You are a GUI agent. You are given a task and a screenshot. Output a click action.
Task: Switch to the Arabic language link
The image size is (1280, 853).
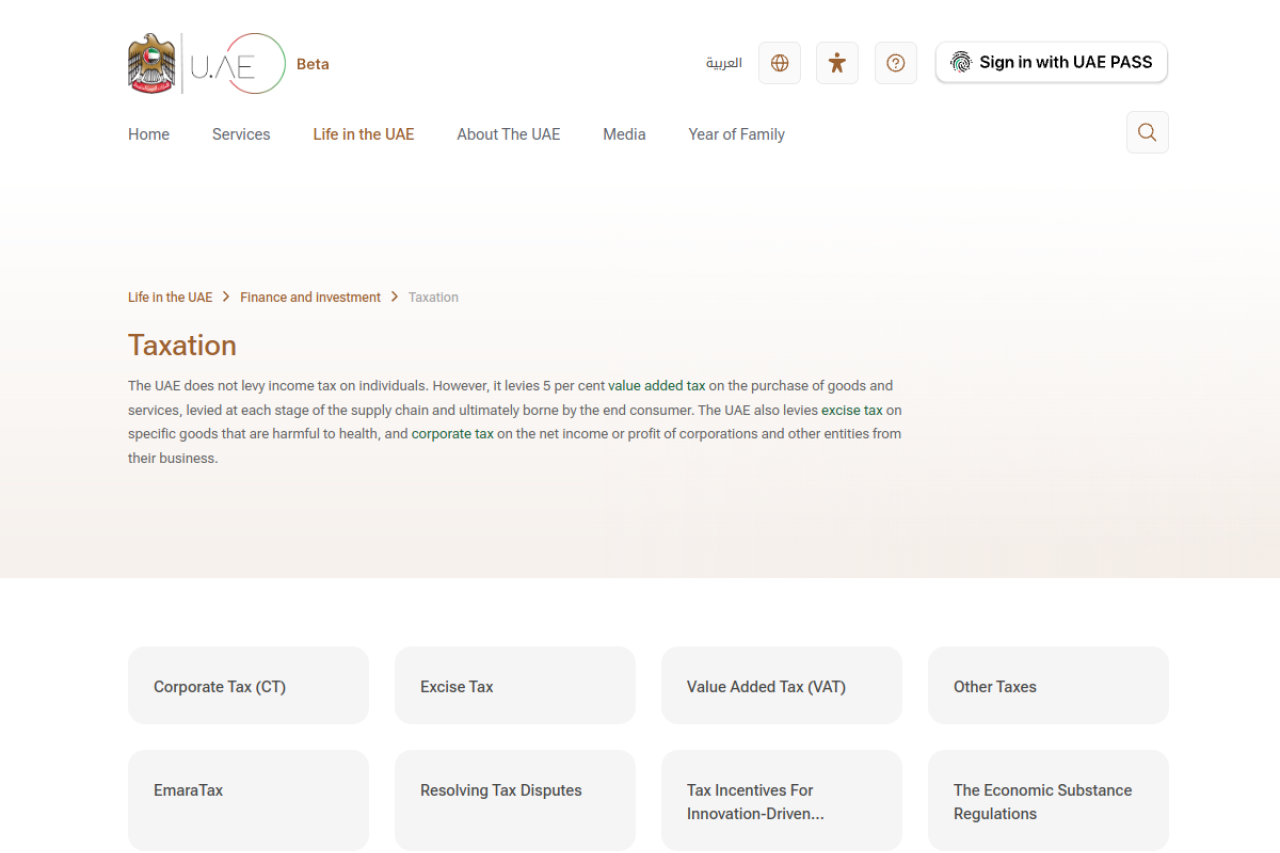pyautogui.click(x=724, y=63)
